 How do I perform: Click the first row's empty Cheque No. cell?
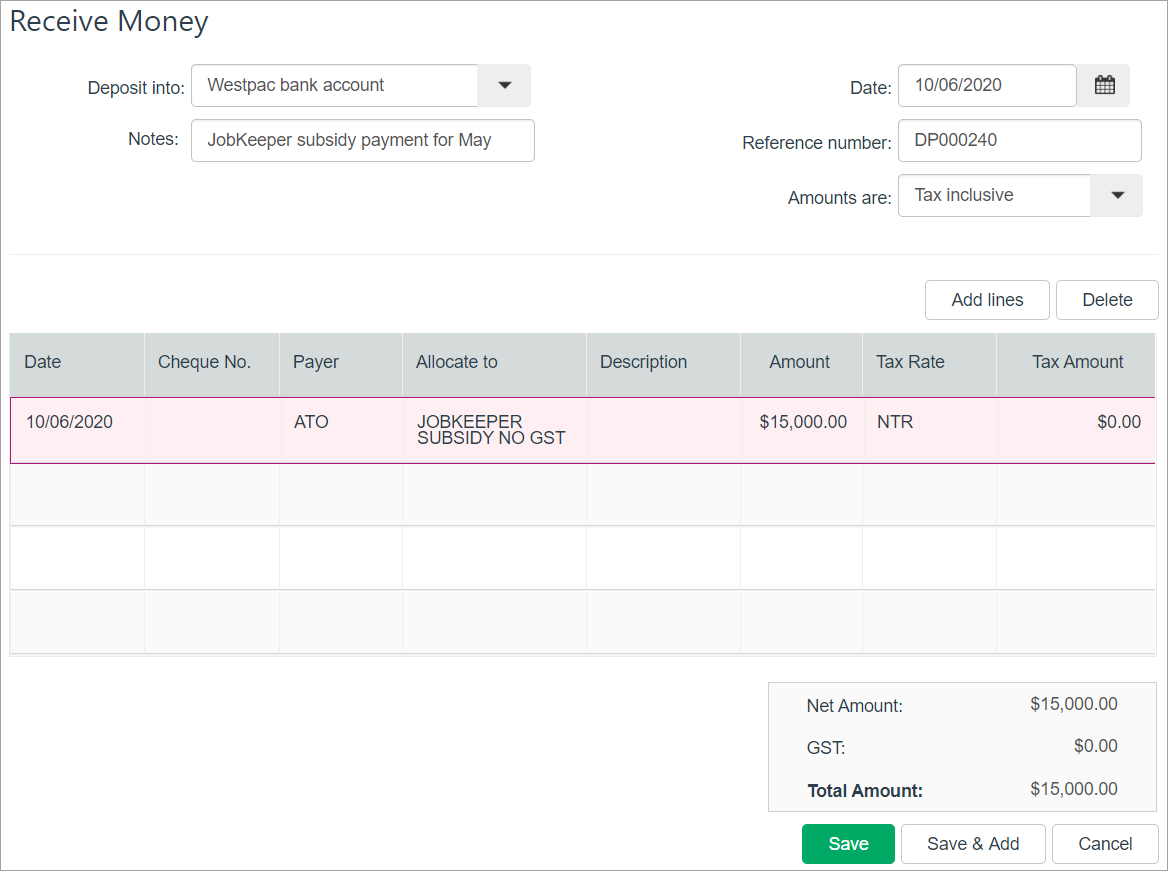pyautogui.click(x=212, y=431)
